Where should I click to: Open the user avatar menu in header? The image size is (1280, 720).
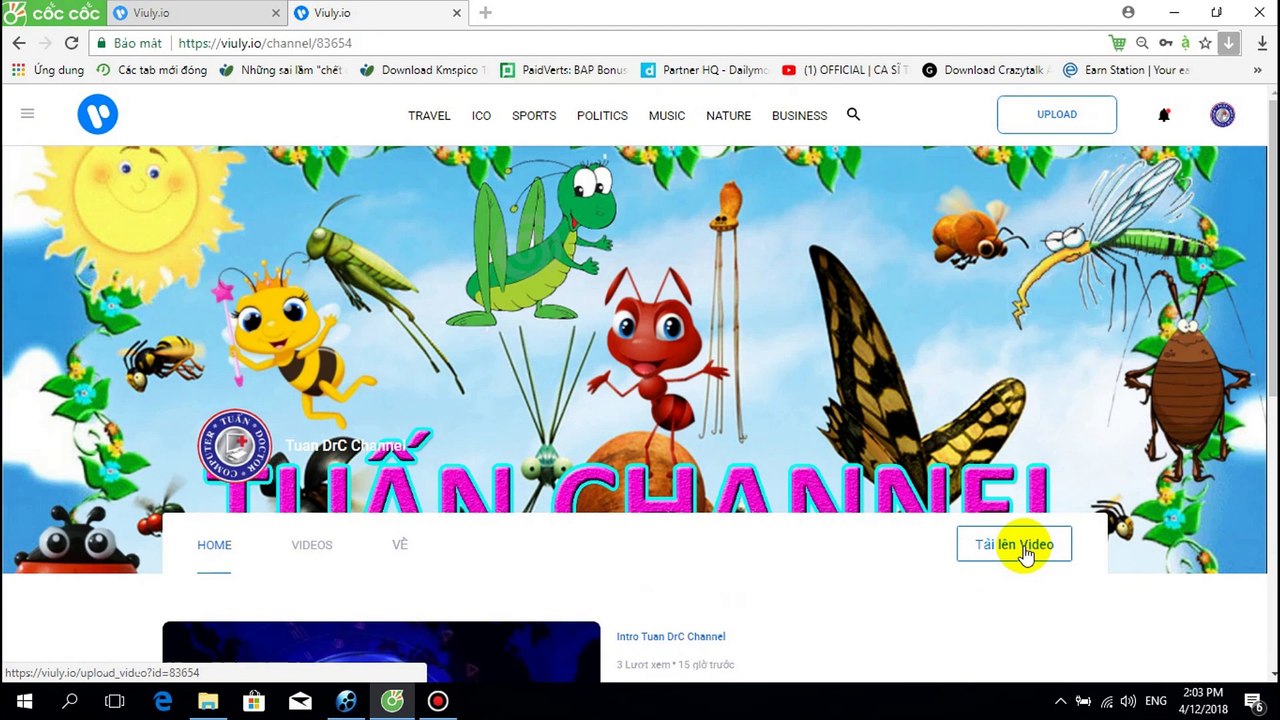coord(1222,115)
